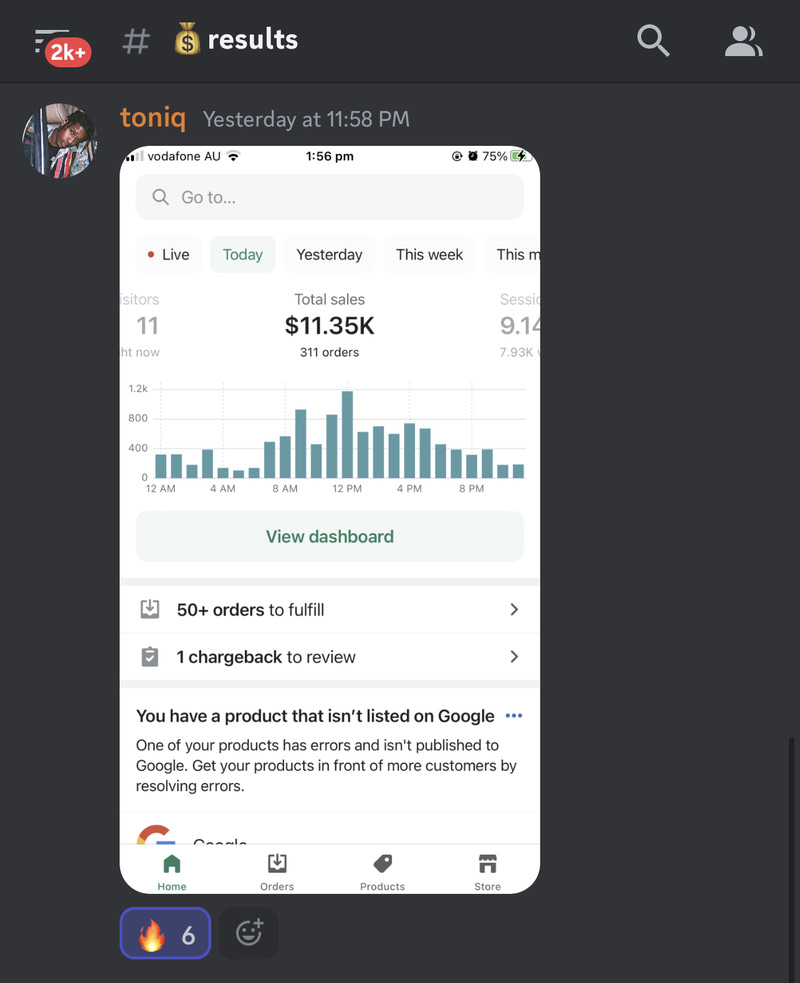Go to the Home tab icon

pos(172,864)
